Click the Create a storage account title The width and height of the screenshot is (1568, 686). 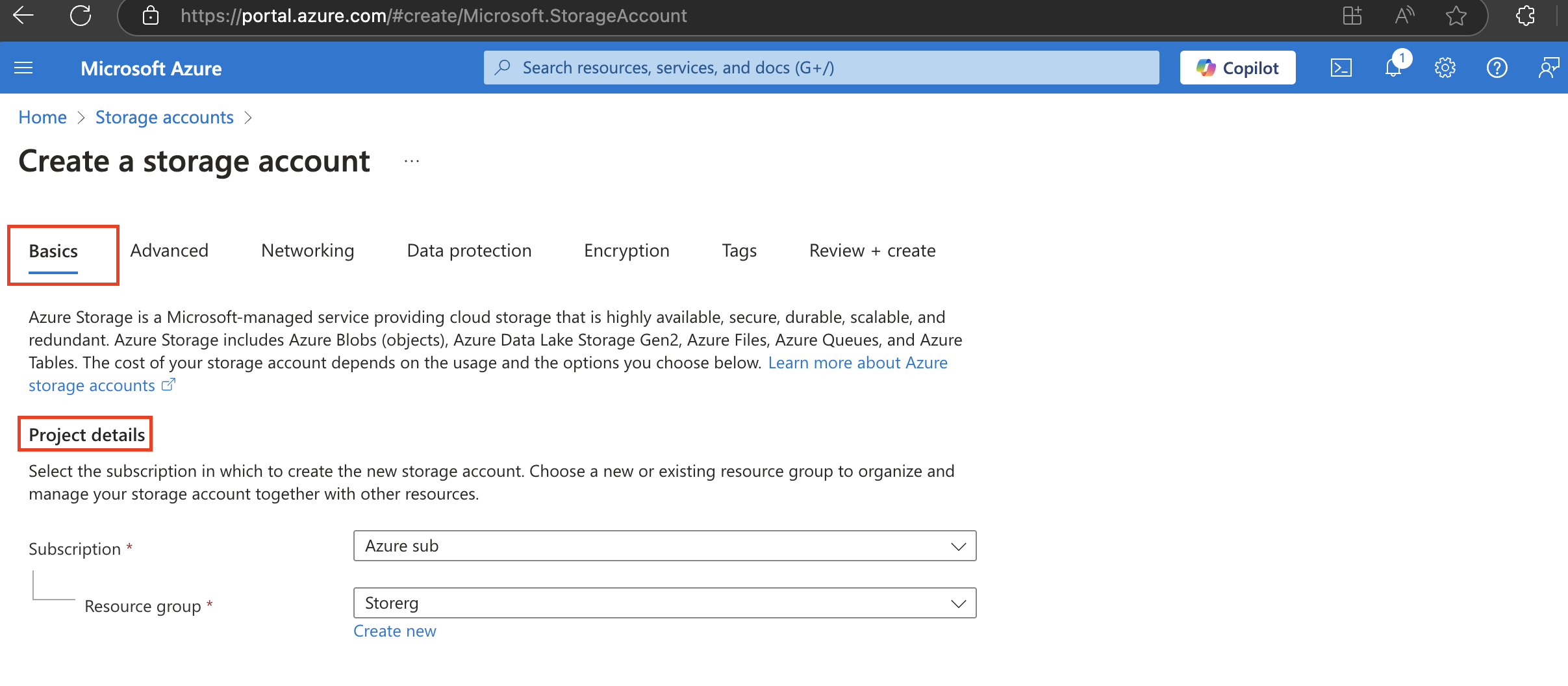(x=194, y=161)
